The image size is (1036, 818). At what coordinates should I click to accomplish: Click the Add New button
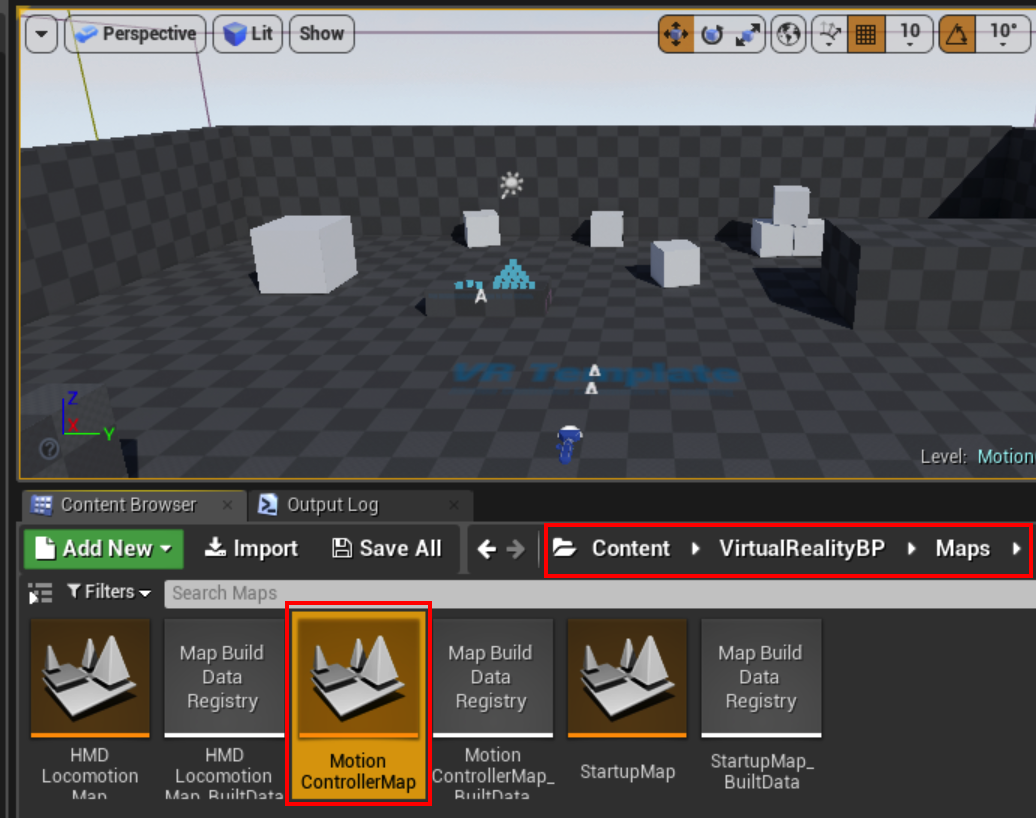pos(102,548)
